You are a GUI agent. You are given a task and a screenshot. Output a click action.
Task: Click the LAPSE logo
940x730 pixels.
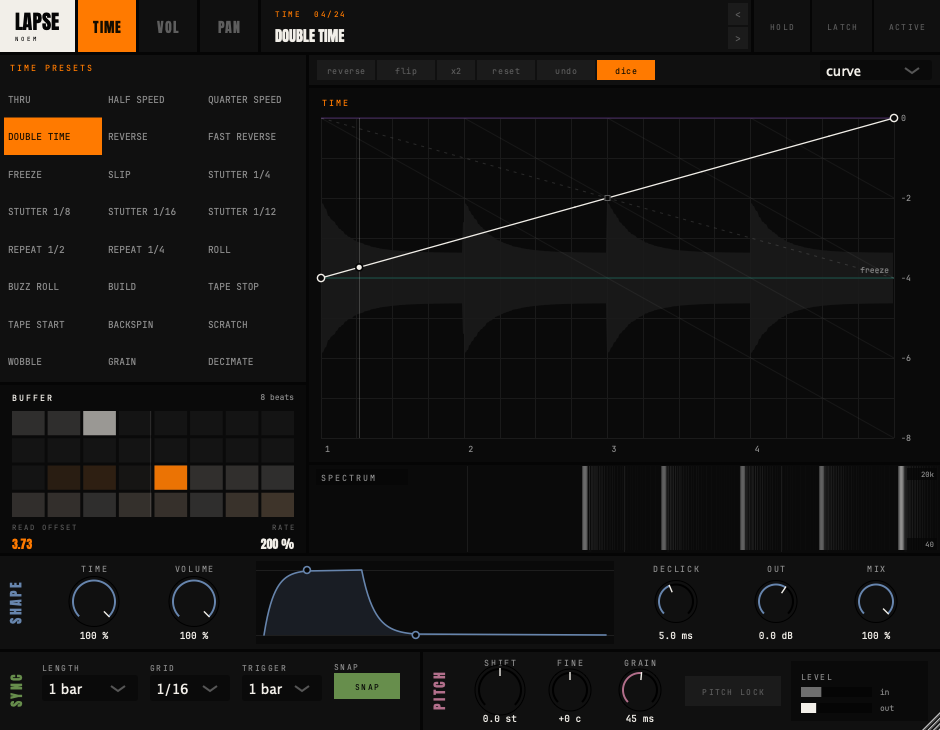(37, 26)
